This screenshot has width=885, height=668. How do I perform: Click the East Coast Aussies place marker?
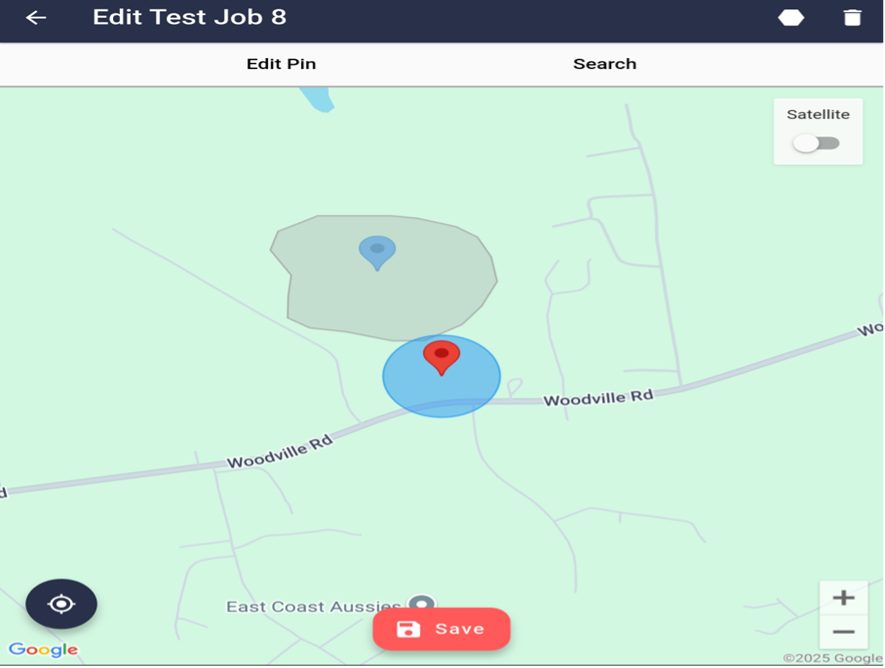[424, 605]
